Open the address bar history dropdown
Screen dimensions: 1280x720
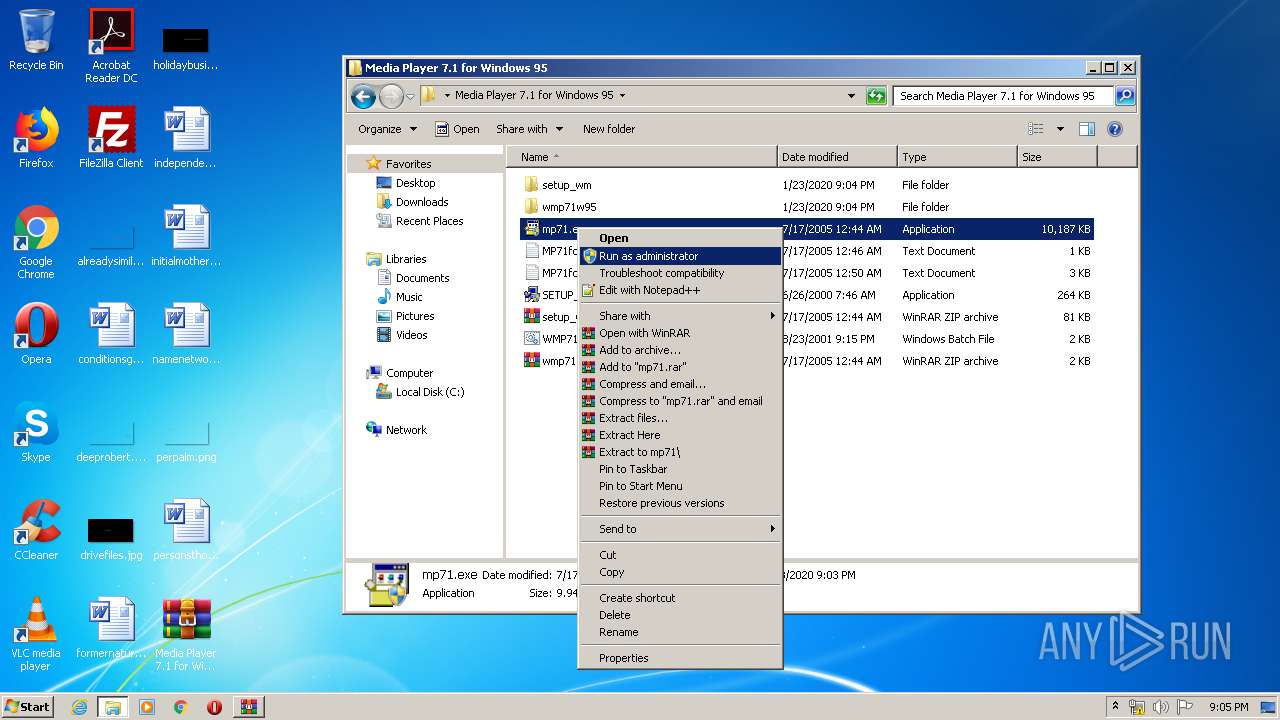tap(851, 96)
